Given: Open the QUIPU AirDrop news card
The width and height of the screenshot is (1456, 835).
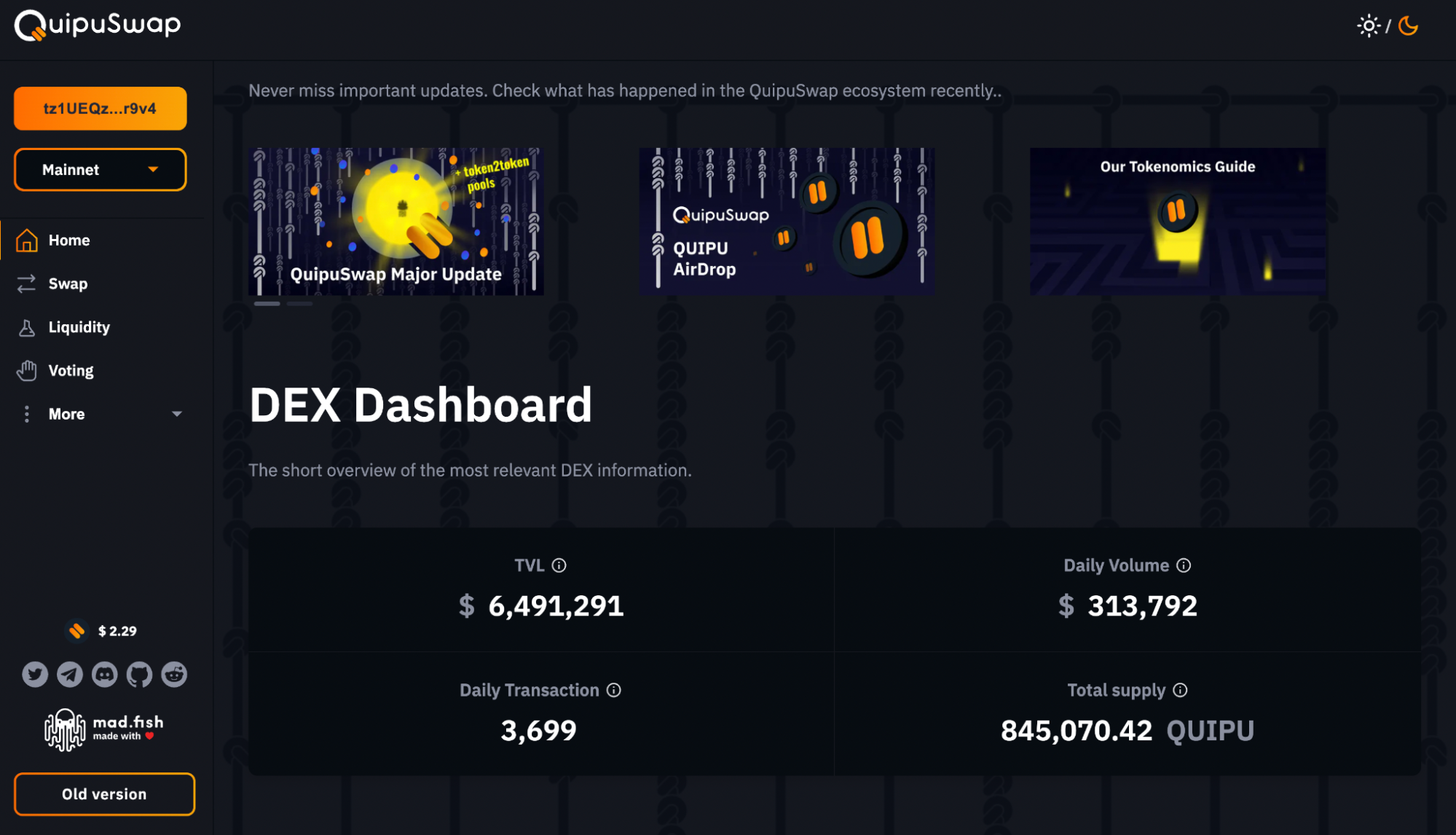Looking at the screenshot, I should coord(787,222).
